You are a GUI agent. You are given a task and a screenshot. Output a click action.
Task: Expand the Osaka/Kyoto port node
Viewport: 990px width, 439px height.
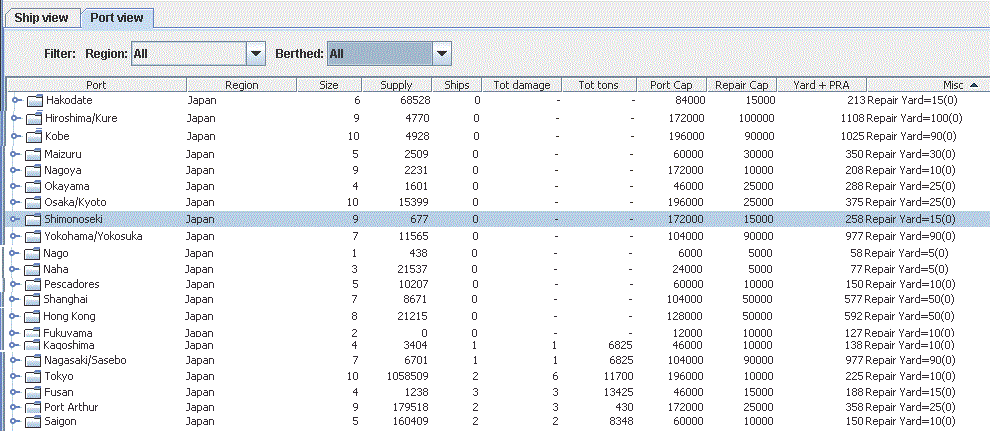coord(16,202)
